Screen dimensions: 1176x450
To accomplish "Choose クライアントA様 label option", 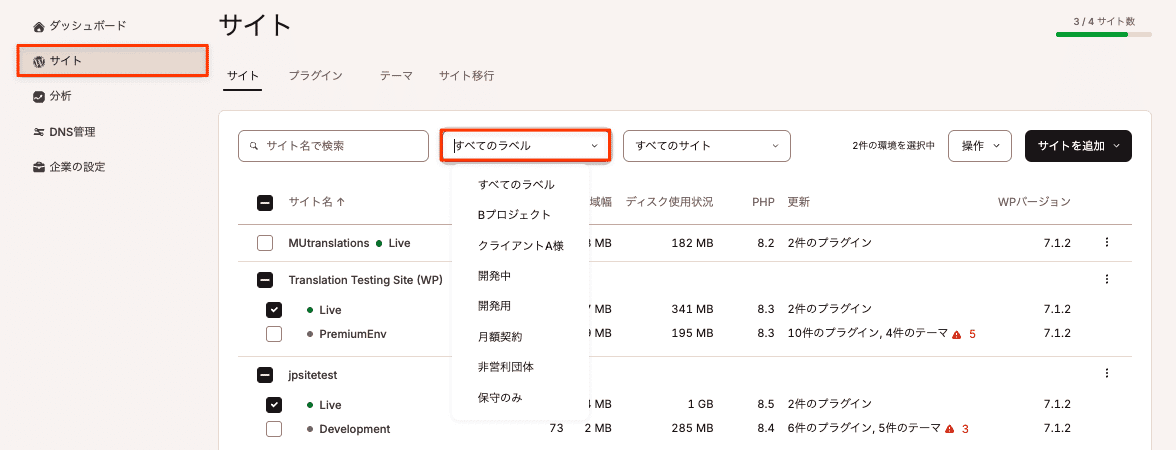I will coord(520,246).
